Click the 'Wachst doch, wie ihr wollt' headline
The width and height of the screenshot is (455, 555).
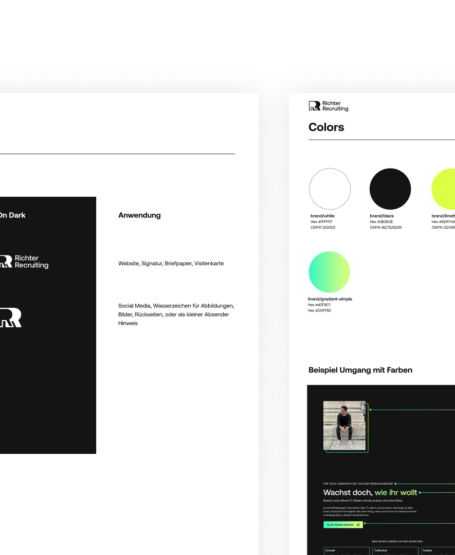370,492
